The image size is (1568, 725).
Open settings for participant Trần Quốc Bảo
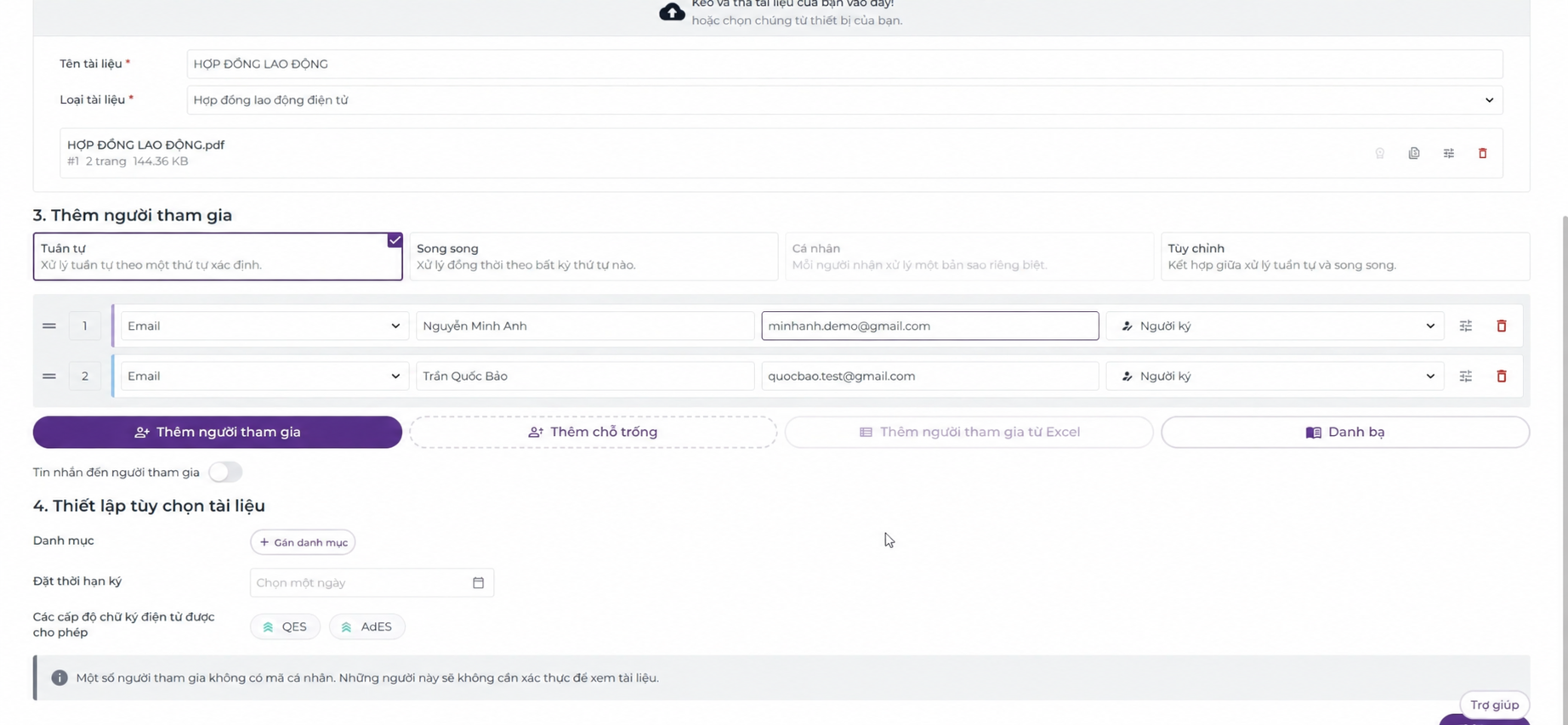click(x=1466, y=376)
